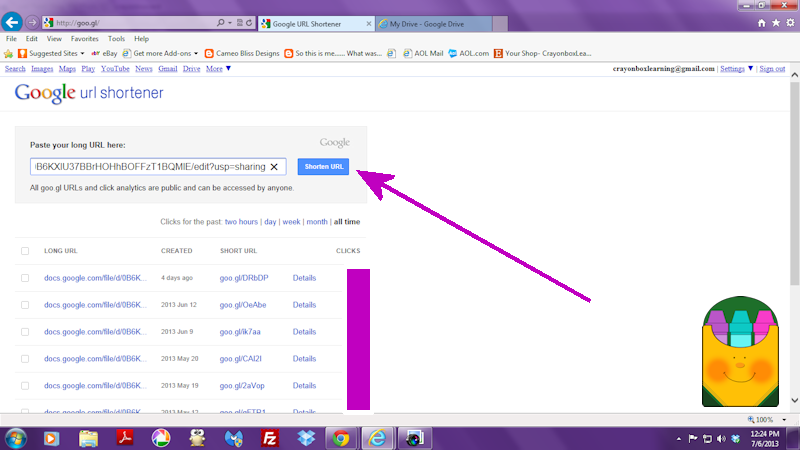Click the compatibility view icon in address bar
Viewport: 800px width, 450px height.
pos(240,23)
